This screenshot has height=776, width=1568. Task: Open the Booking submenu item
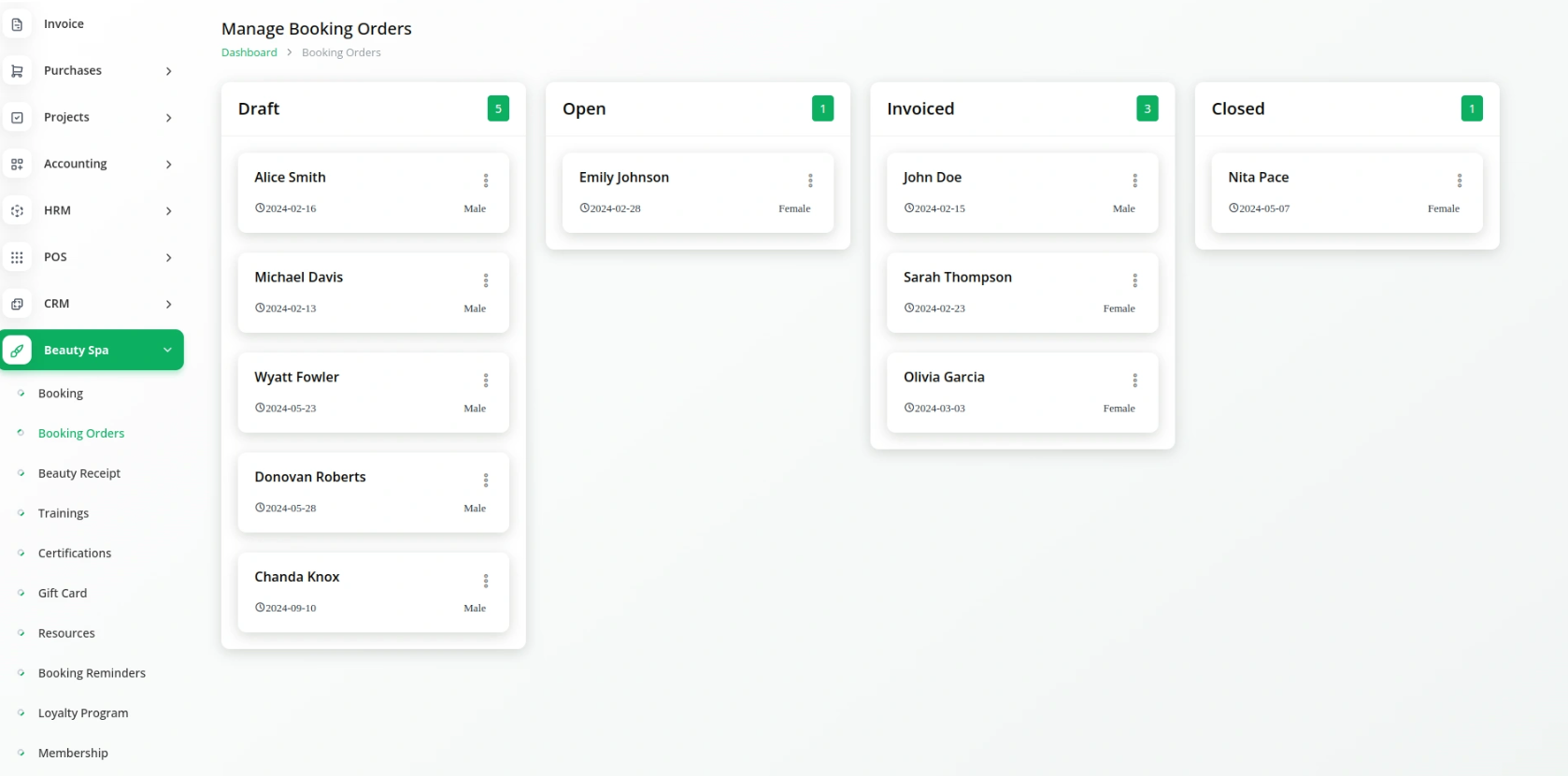coord(61,394)
